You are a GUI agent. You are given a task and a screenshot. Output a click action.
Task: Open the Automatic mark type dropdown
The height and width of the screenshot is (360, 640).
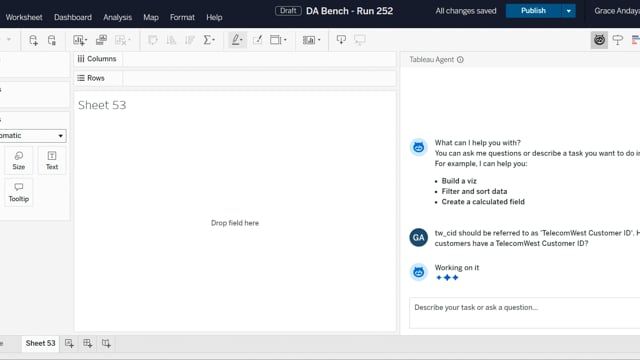(x=32, y=136)
